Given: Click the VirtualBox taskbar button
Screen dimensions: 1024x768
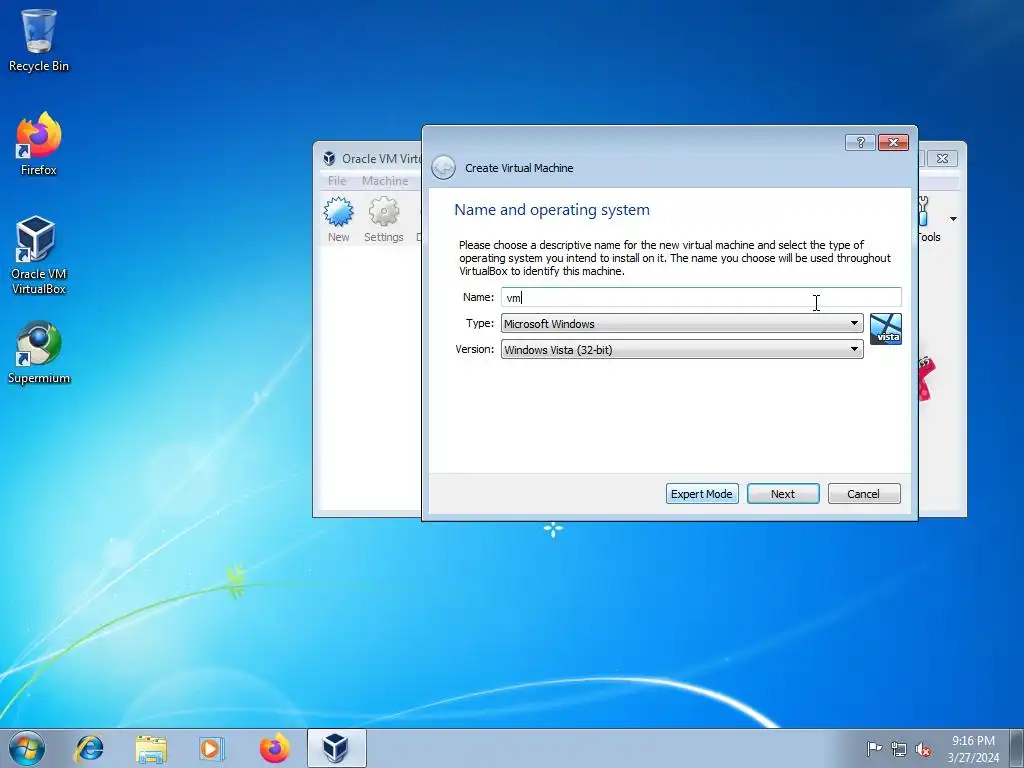Looking at the screenshot, I should 336,748.
